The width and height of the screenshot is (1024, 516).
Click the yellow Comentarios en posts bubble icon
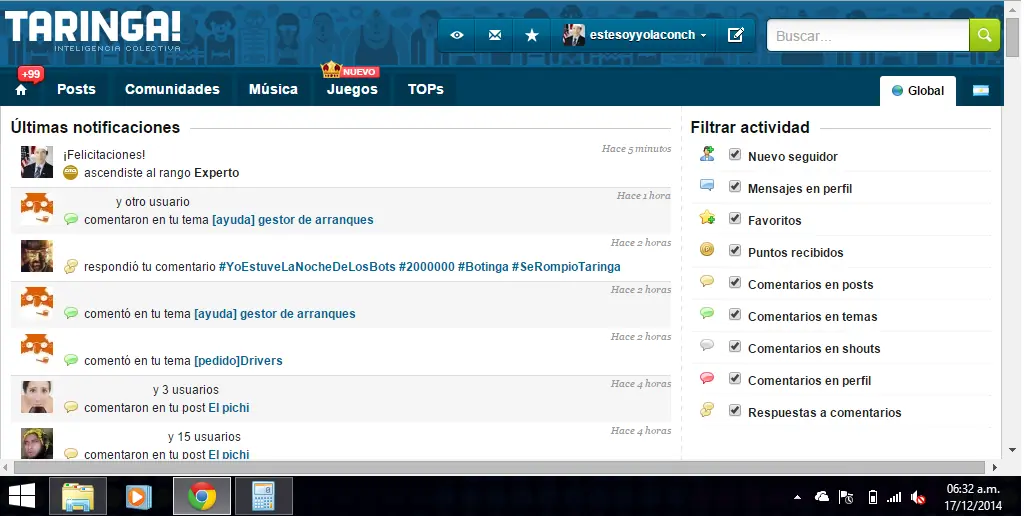click(x=707, y=282)
